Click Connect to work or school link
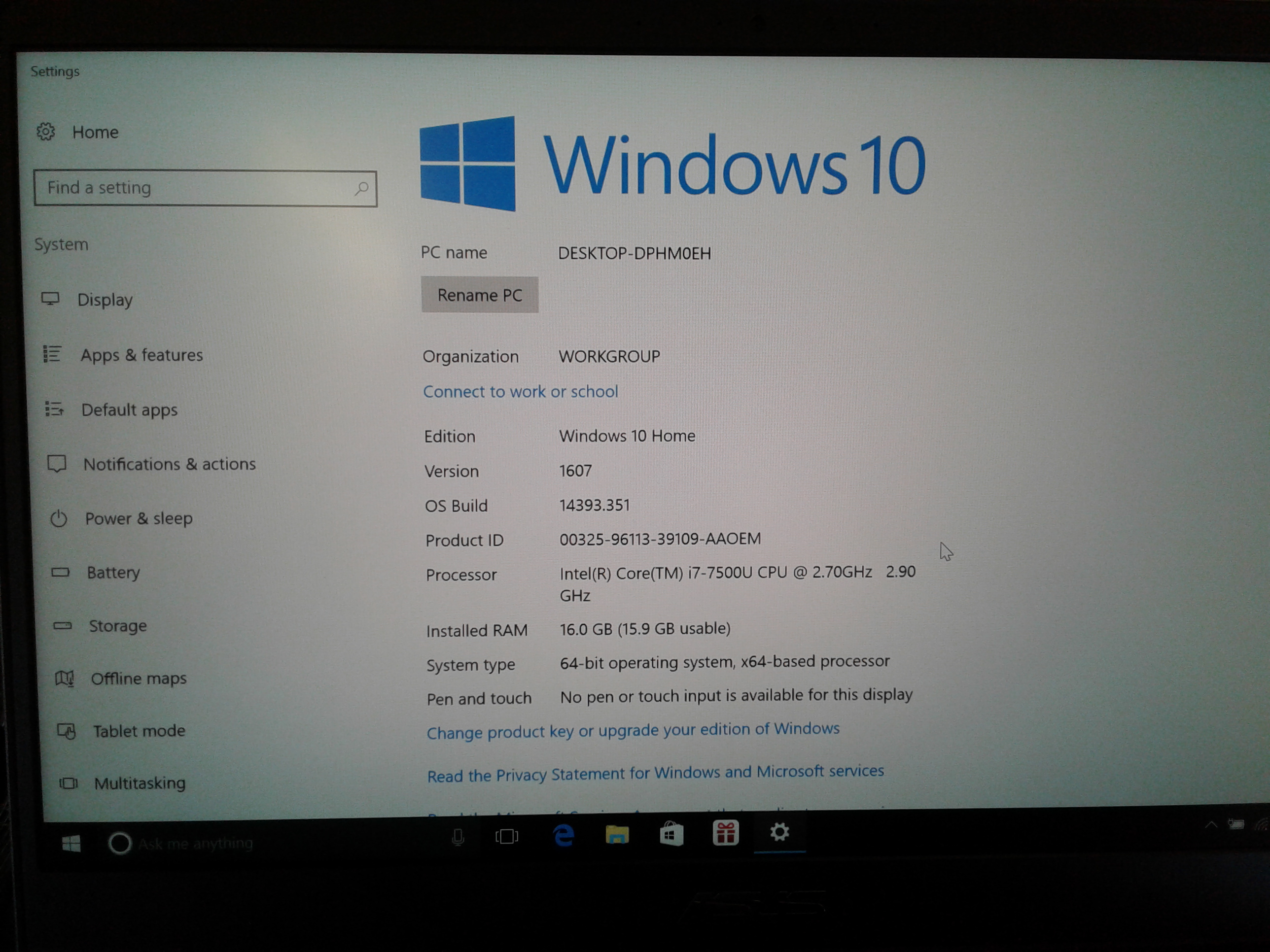 [x=520, y=391]
